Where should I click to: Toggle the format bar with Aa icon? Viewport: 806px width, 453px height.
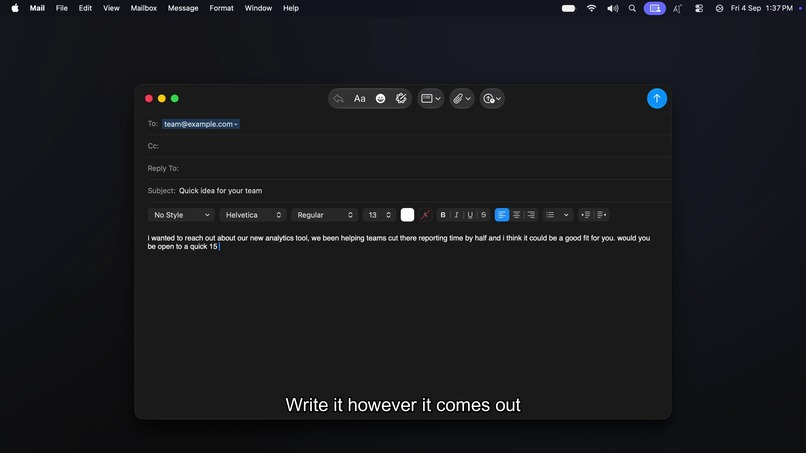(x=359, y=98)
